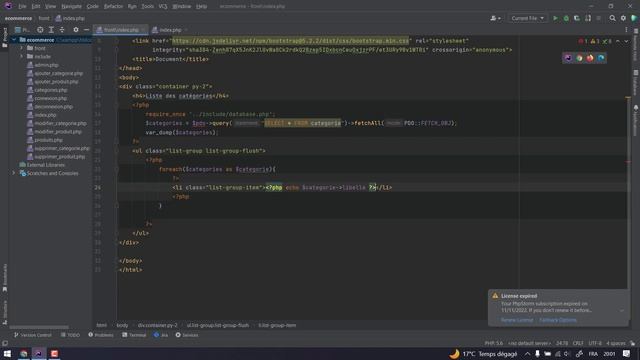The width and height of the screenshot is (640, 360).
Task: Open the Refactor menu
Action: point(113,6)
